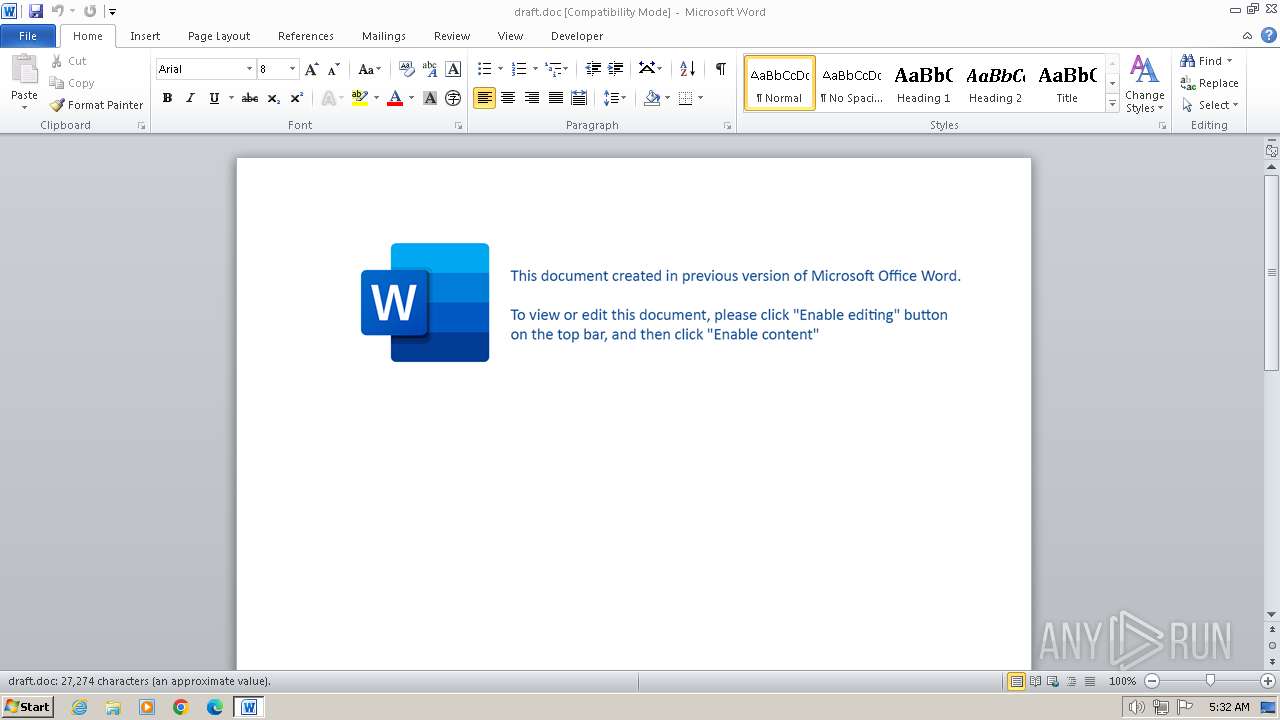This screenshot has width=1280, height=720.
Task: Apply enclosed character formatting
Action: tap(453, 98)
